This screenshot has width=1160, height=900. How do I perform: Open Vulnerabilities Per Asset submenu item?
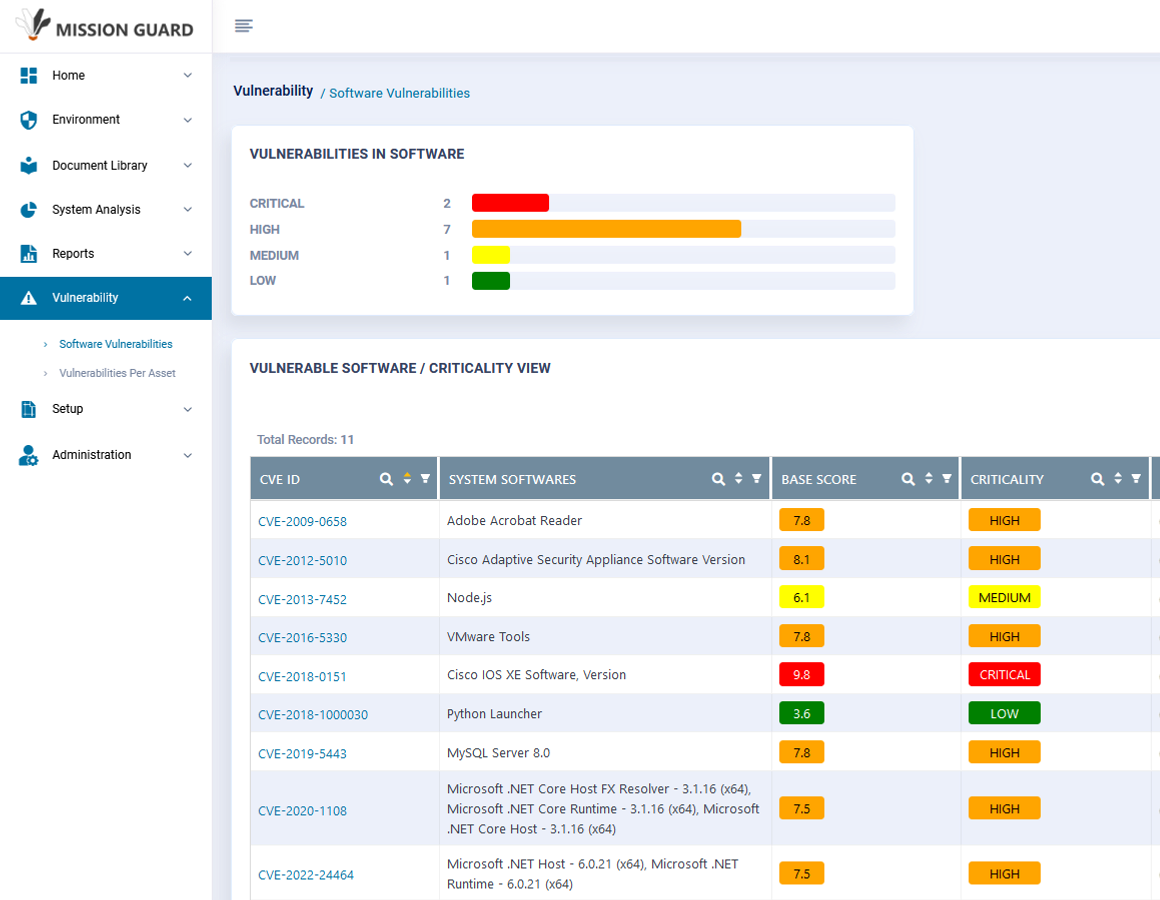pyautogui.click(x=117, y=373)
